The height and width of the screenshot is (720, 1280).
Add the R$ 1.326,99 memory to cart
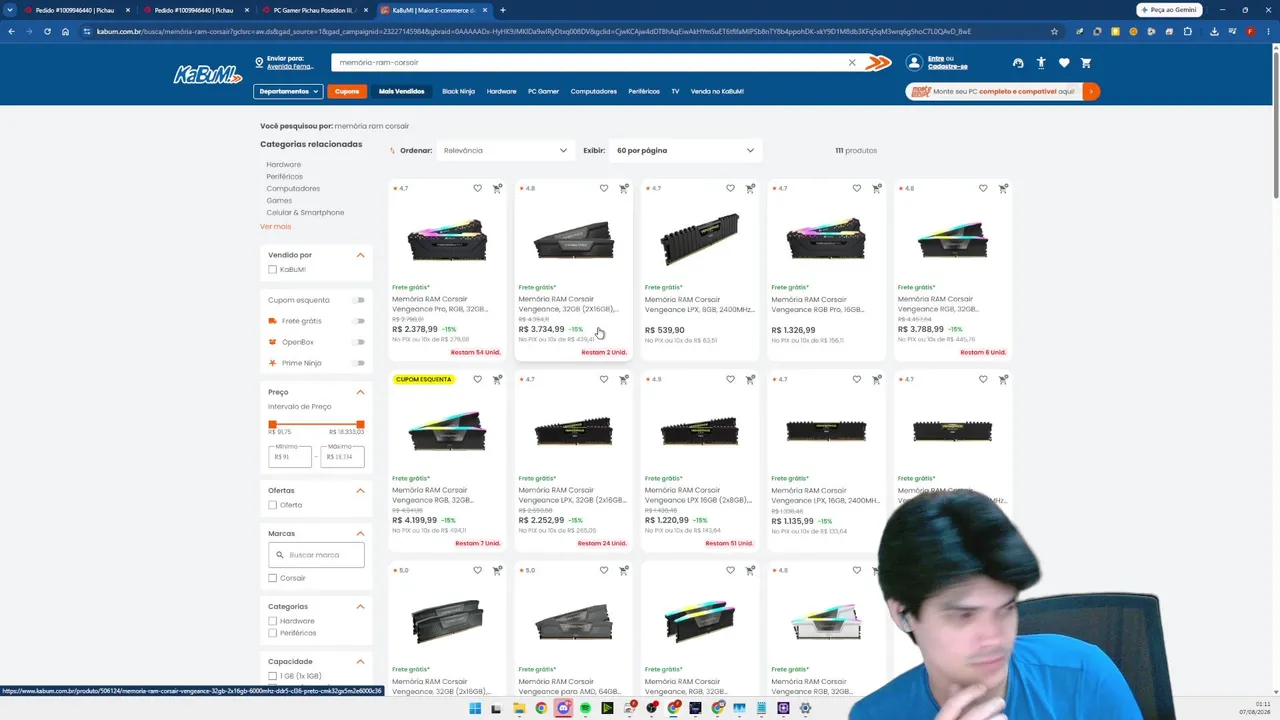877,188
